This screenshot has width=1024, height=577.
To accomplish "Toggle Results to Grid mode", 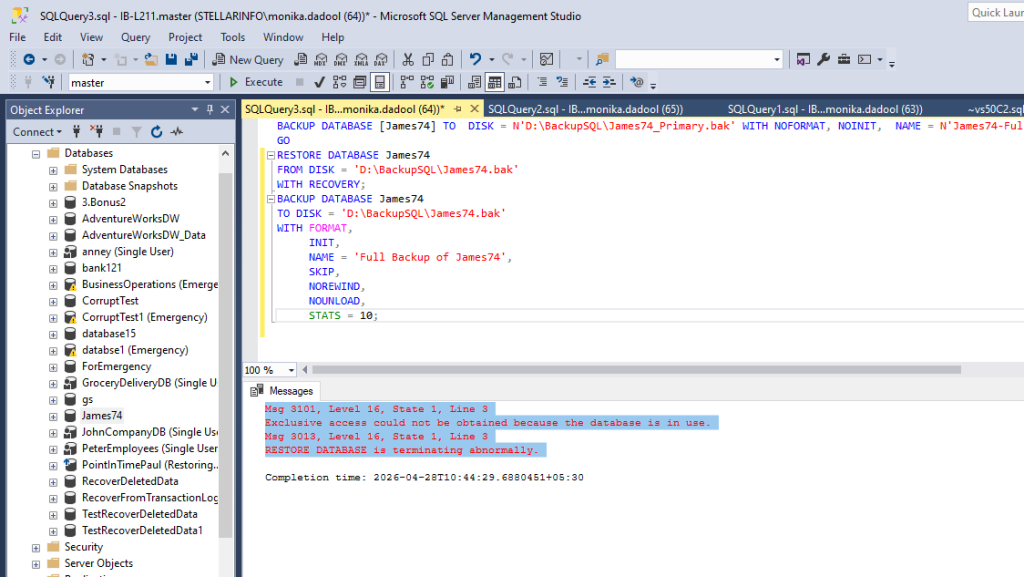I will [494, 82].
